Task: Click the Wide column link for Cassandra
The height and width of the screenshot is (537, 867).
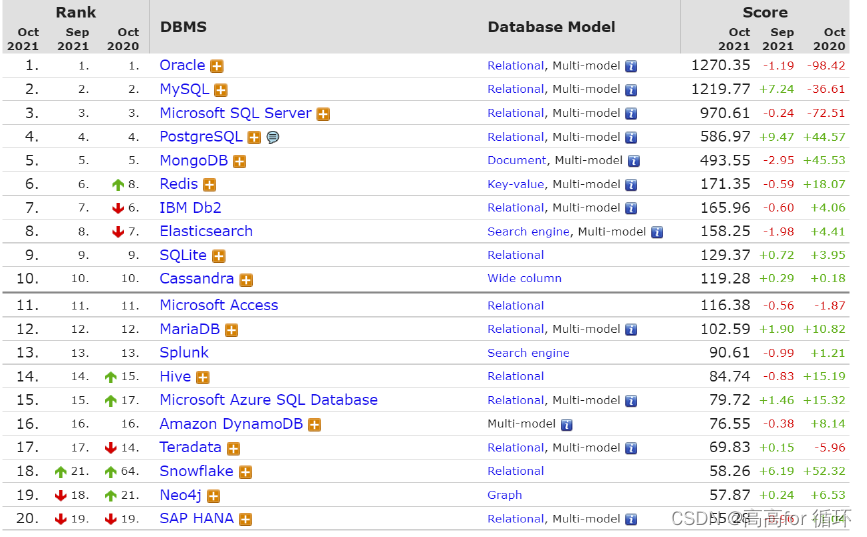Action: (x=524, y=278)
